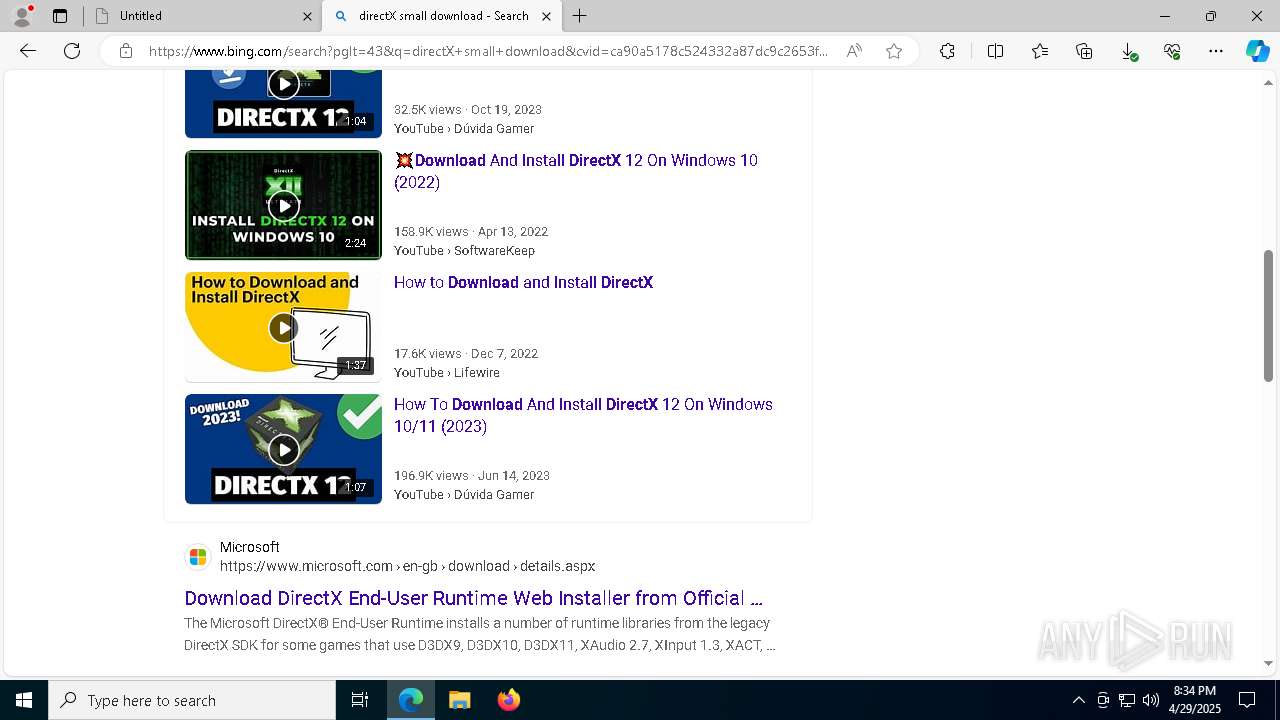Open Download And Install DirectX 12 On Windows 10 (2022)
The image size is (1280, 720).
click(576, 171)
